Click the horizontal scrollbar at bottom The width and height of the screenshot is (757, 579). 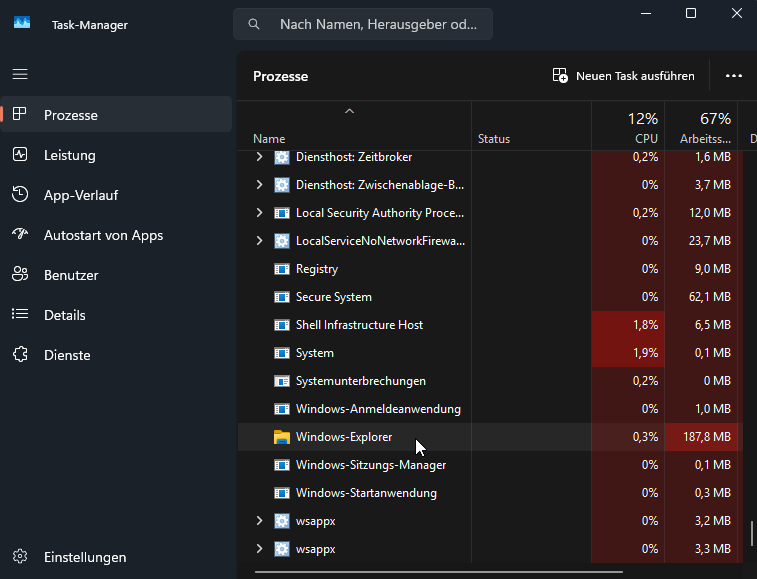[x=438, y=572]
